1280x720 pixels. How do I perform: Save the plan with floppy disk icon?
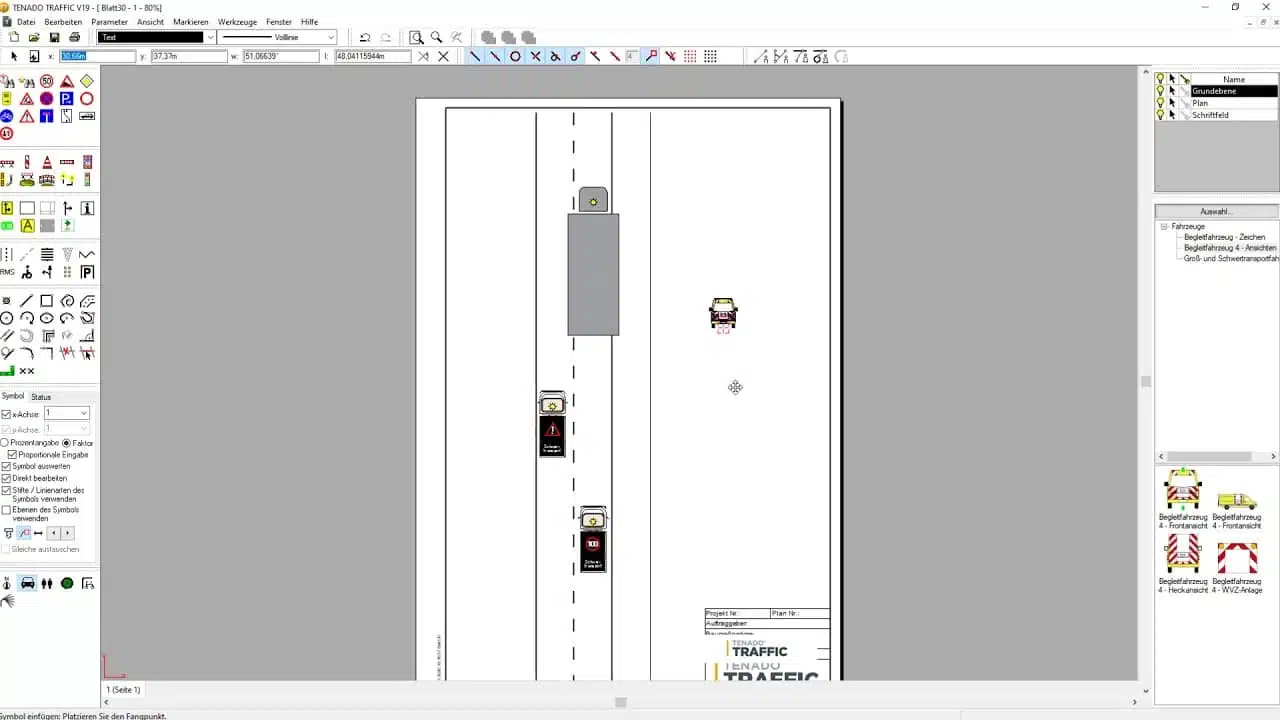click(54, 37)
